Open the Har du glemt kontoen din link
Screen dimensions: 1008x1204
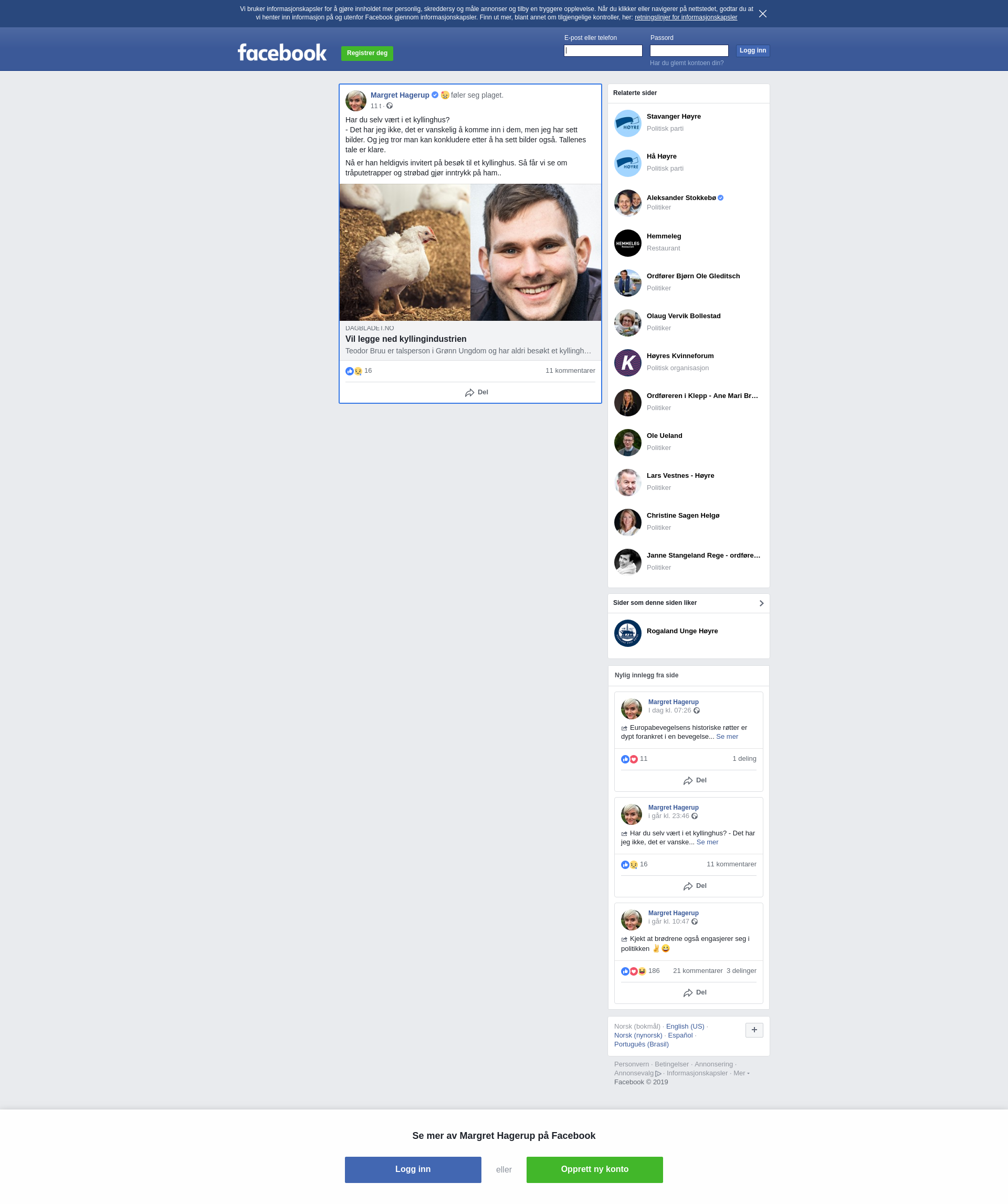686,63
